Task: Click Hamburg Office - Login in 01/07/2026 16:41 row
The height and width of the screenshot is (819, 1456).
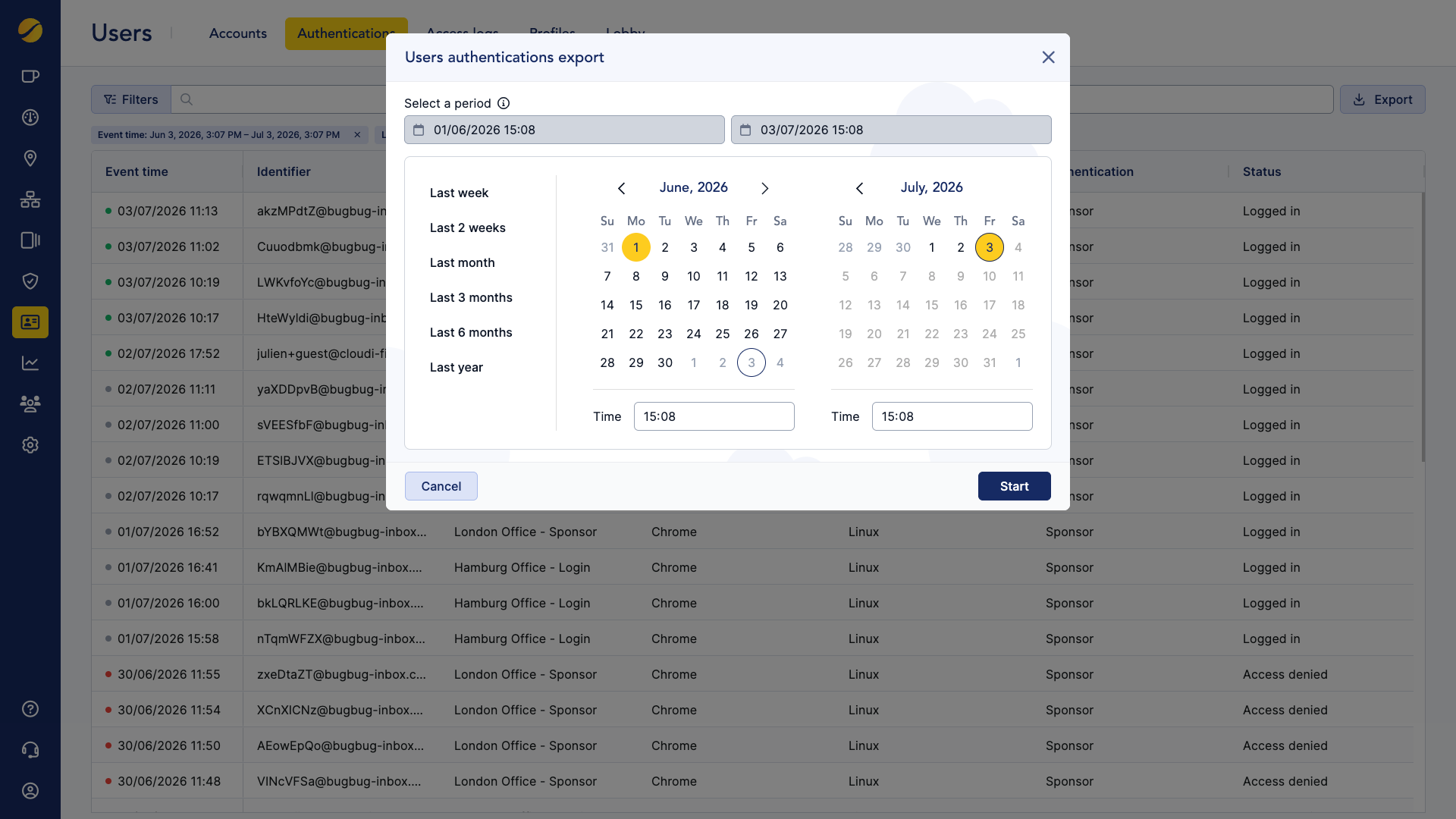Action: pos(522,567)
